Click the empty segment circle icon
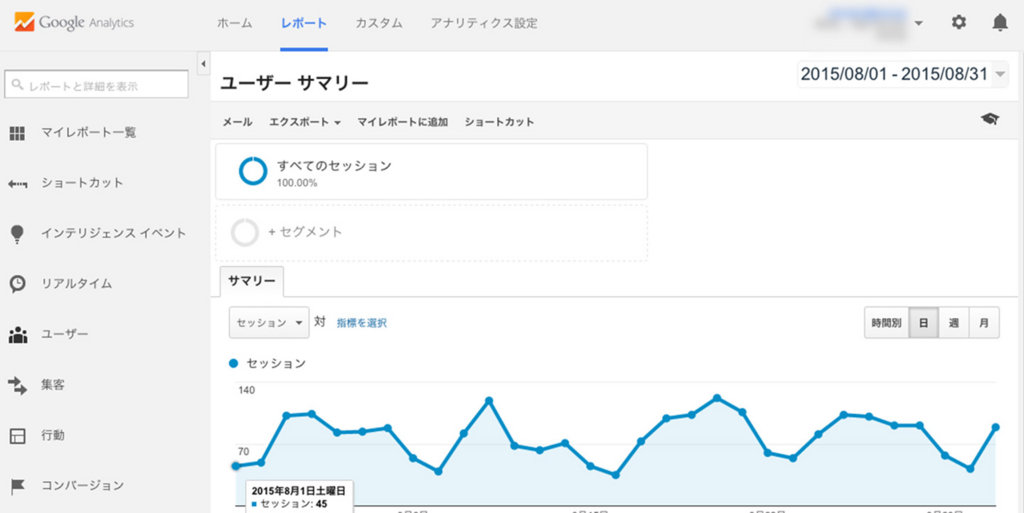This screenshot has height=513, width=1024. 246,232
